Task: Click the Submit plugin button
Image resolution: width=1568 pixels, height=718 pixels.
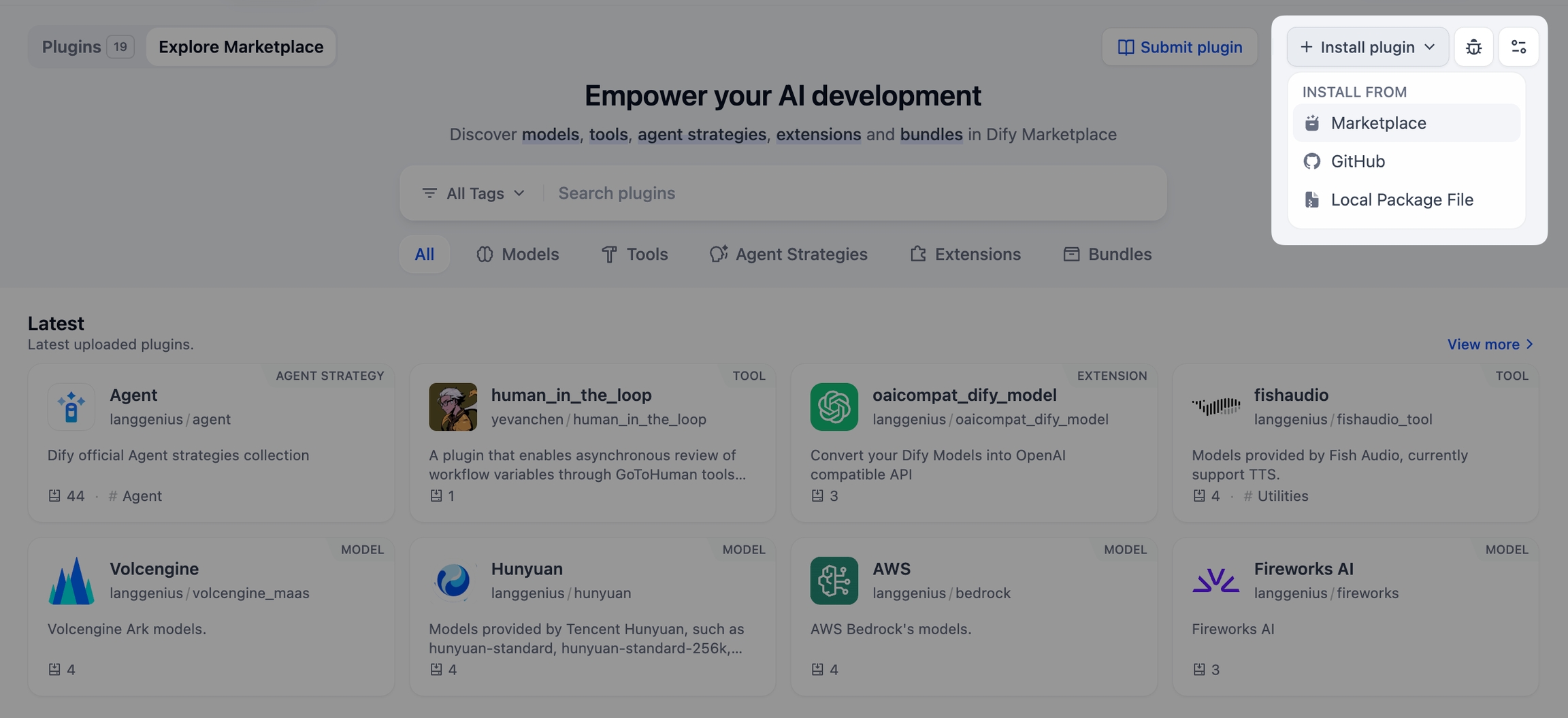Action: pyautogui.click(x=1179, y=47)
